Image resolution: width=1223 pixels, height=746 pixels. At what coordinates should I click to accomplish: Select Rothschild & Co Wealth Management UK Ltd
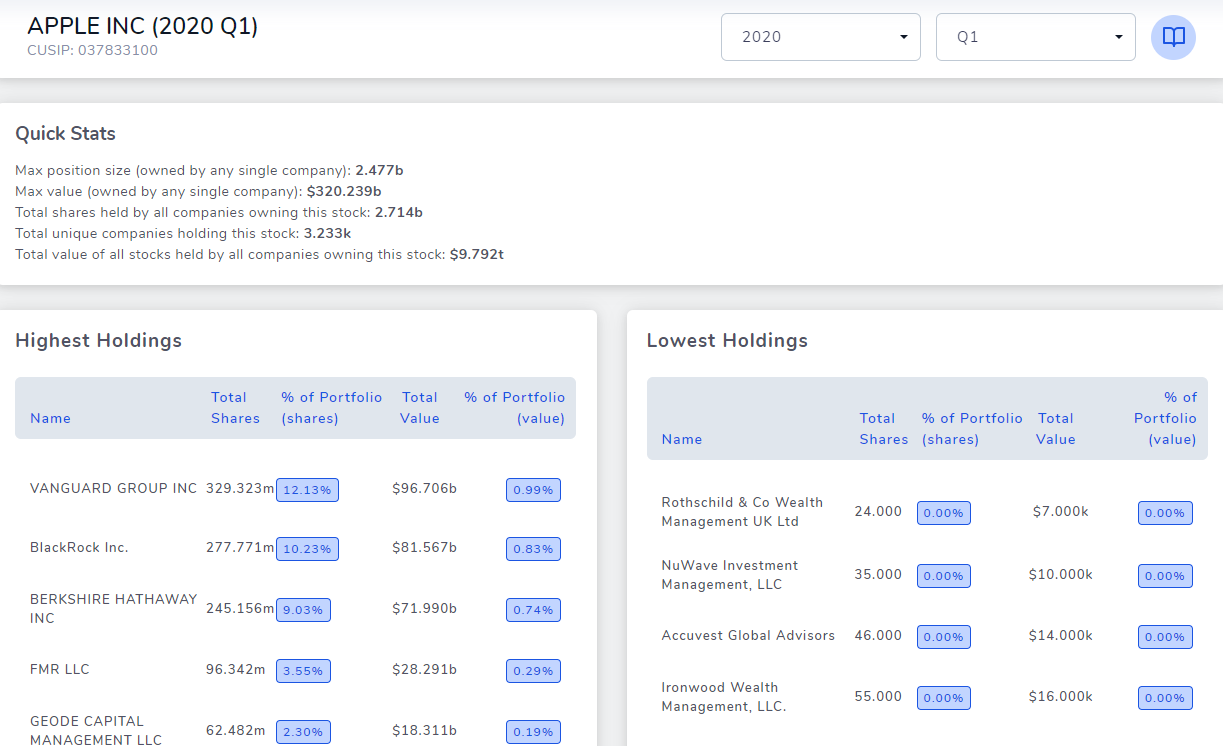pos(742,511)
